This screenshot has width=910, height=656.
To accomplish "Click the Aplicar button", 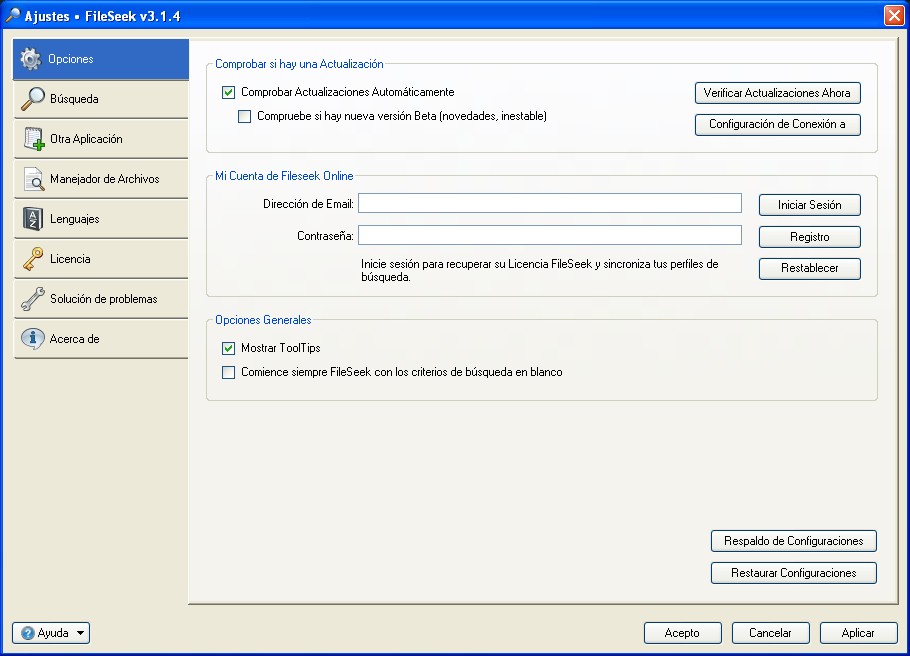I will coord(858,633).
